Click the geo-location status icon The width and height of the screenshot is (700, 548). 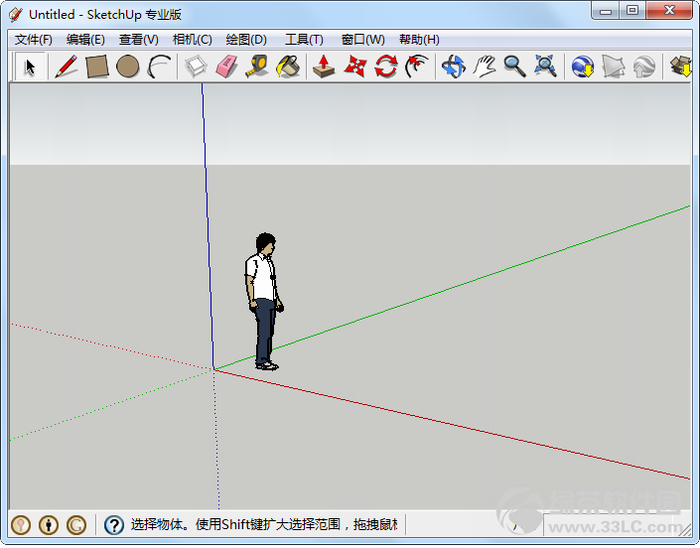(x=21, y=525)
